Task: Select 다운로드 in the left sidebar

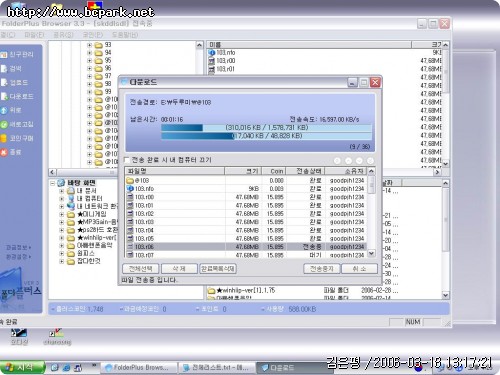Action: 17,96
